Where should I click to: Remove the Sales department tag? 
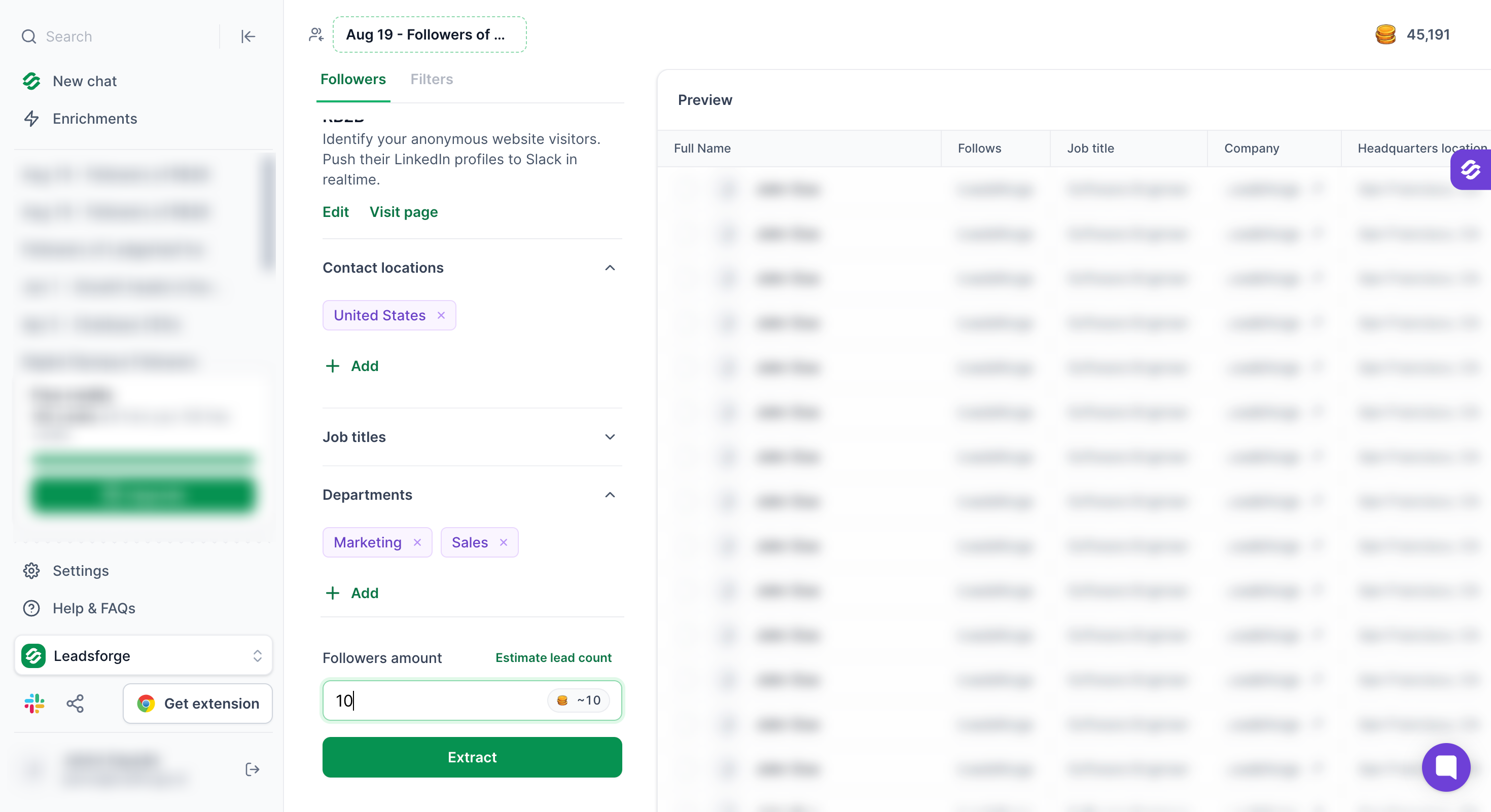tap(504, 542)
